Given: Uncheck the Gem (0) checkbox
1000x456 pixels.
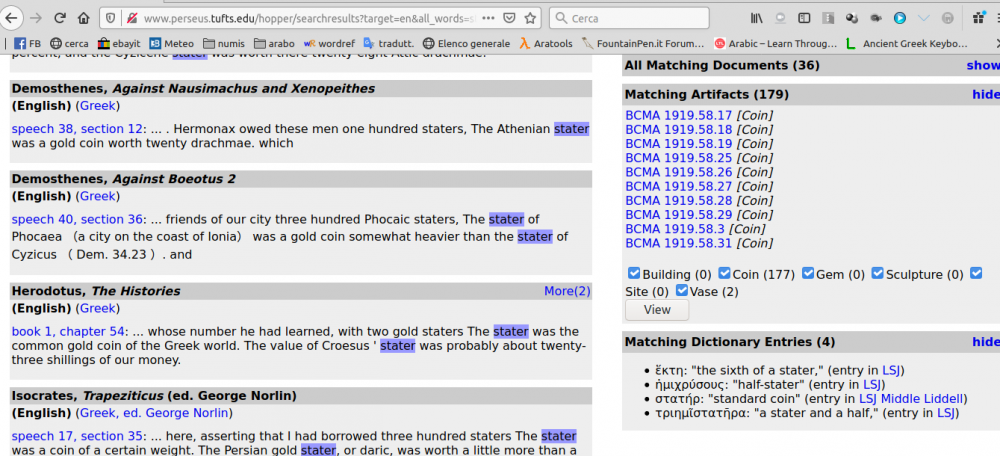Looking at the screenshot, I should point(807,274).
